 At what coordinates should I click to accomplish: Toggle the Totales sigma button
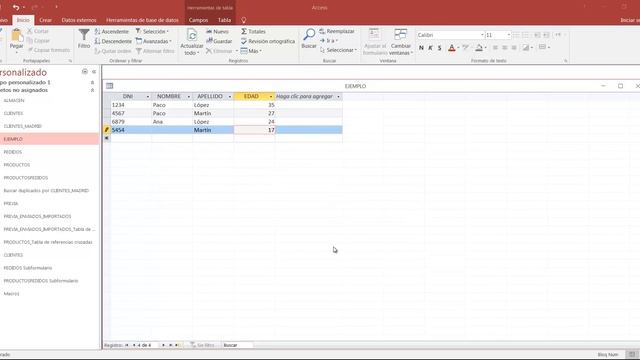253,31
